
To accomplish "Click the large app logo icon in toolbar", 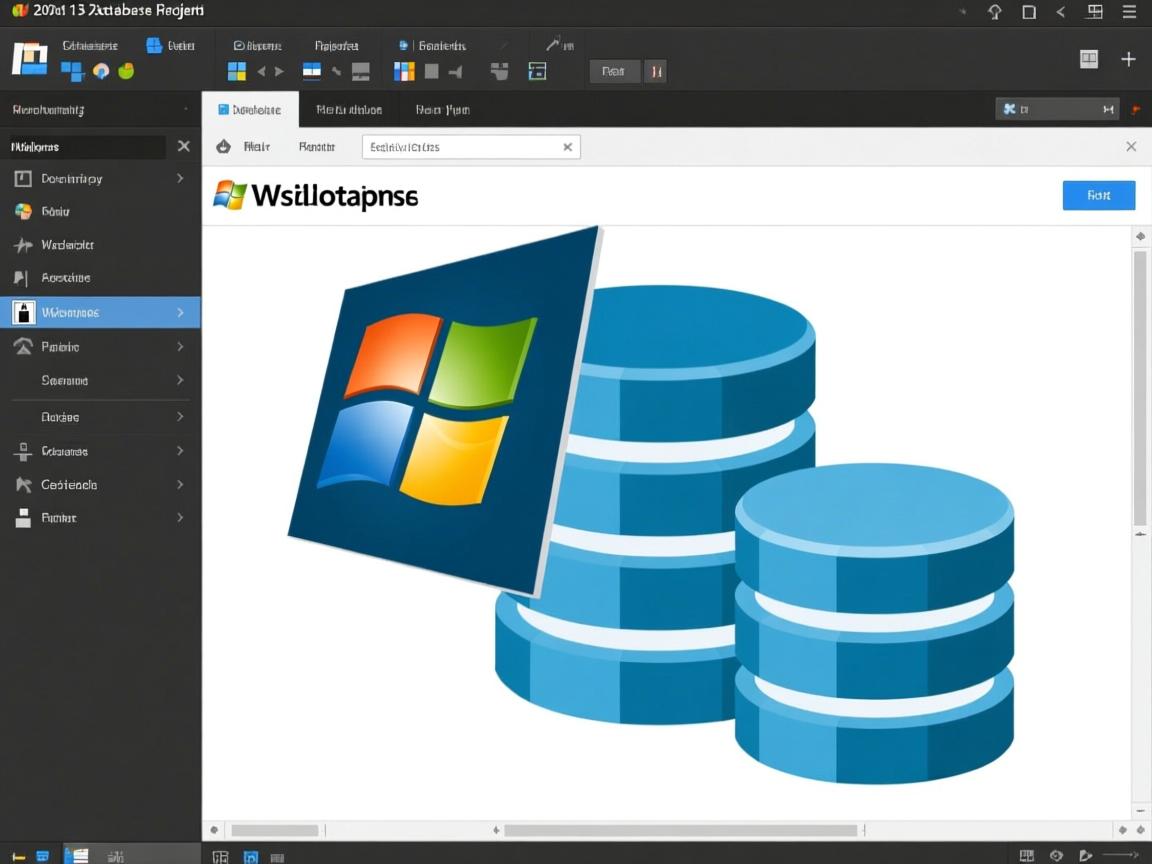I will click(x=29, y=59).
